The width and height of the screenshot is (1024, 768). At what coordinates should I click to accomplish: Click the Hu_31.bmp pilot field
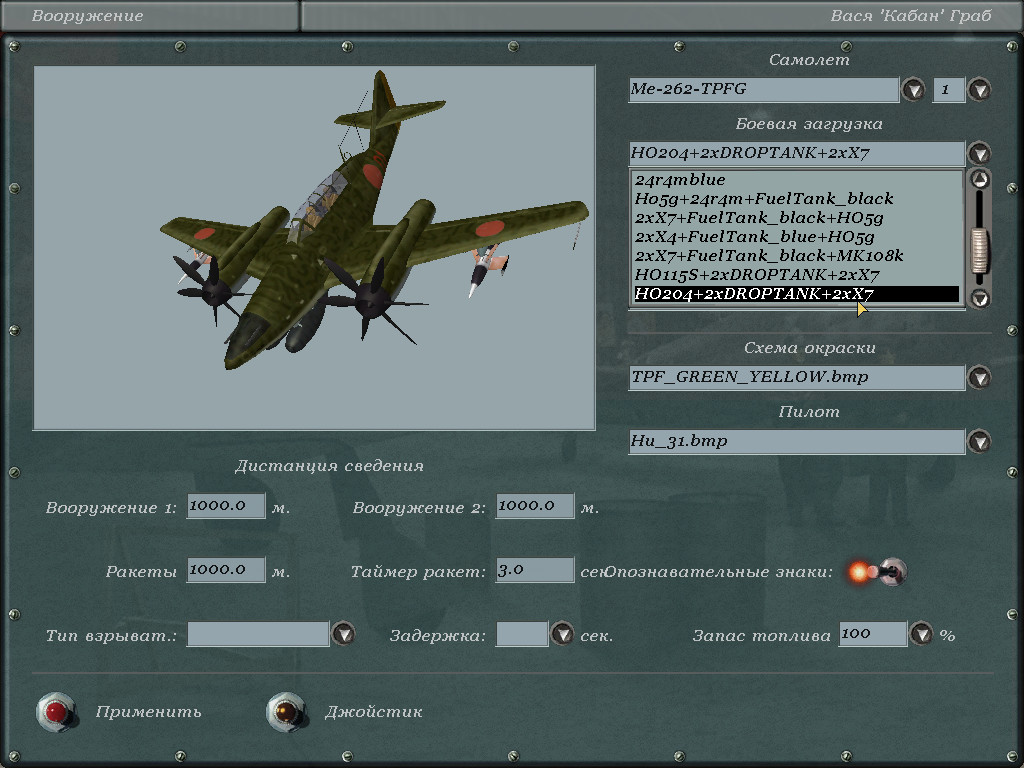797,441
